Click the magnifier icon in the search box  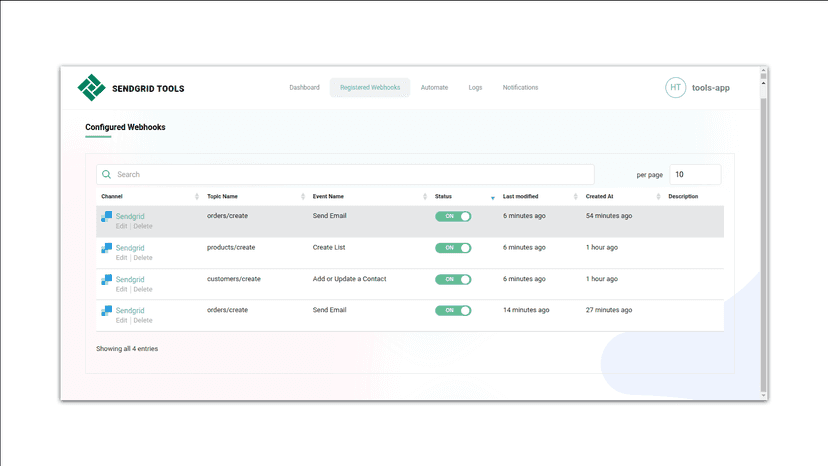107,174
